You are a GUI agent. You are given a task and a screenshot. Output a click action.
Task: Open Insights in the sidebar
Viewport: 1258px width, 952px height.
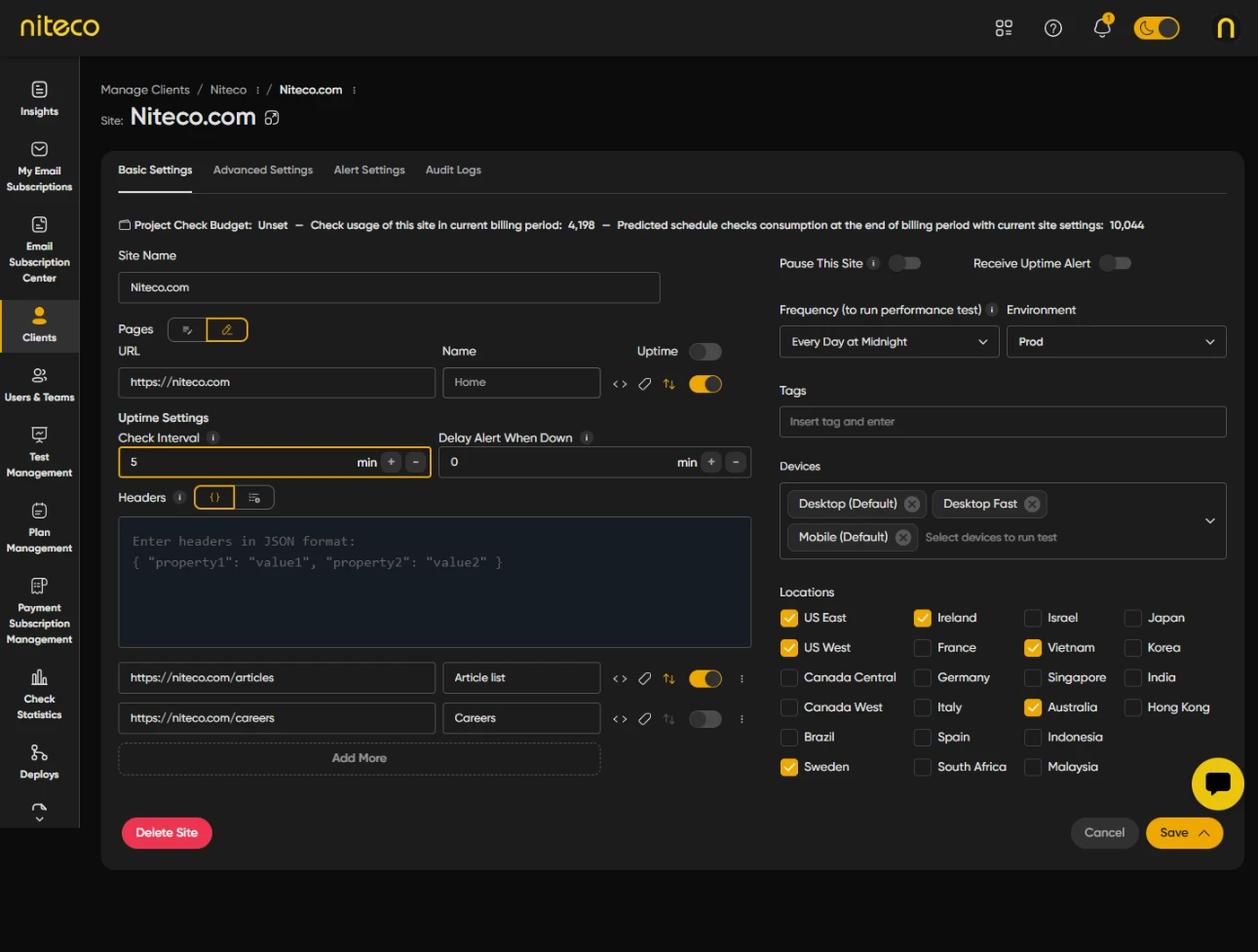[x=39, y=98]
